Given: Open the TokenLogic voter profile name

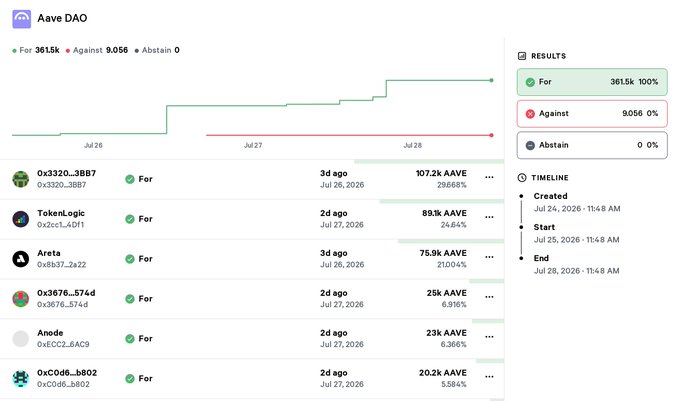Looking at the screenshot, I should pos(61,213).
